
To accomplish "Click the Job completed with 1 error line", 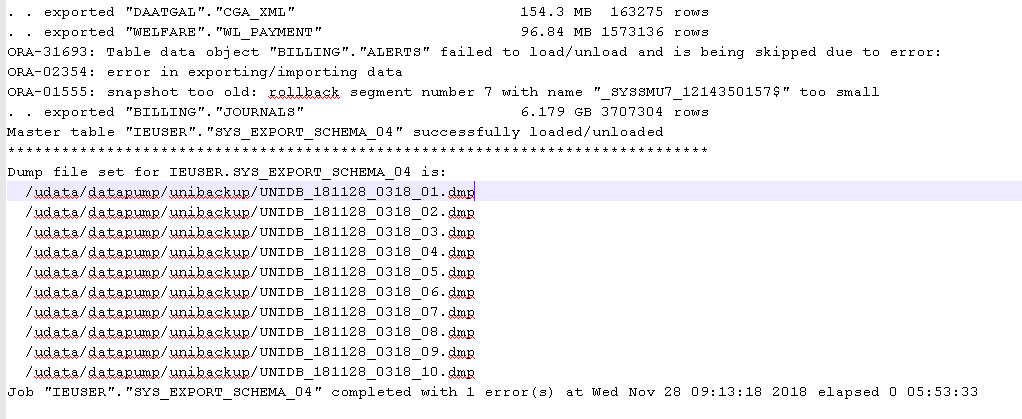I will pyautogui.click(x=493, y=392).
